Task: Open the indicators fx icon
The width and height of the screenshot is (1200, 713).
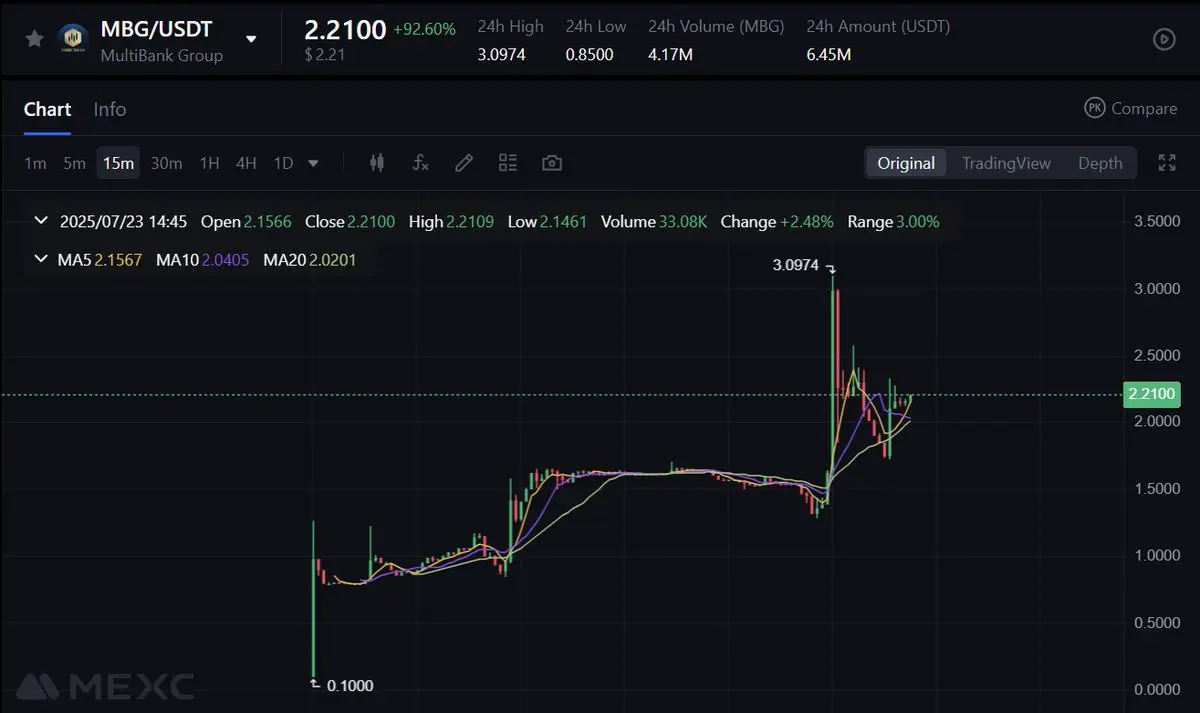Action: [x=421, y=163]
